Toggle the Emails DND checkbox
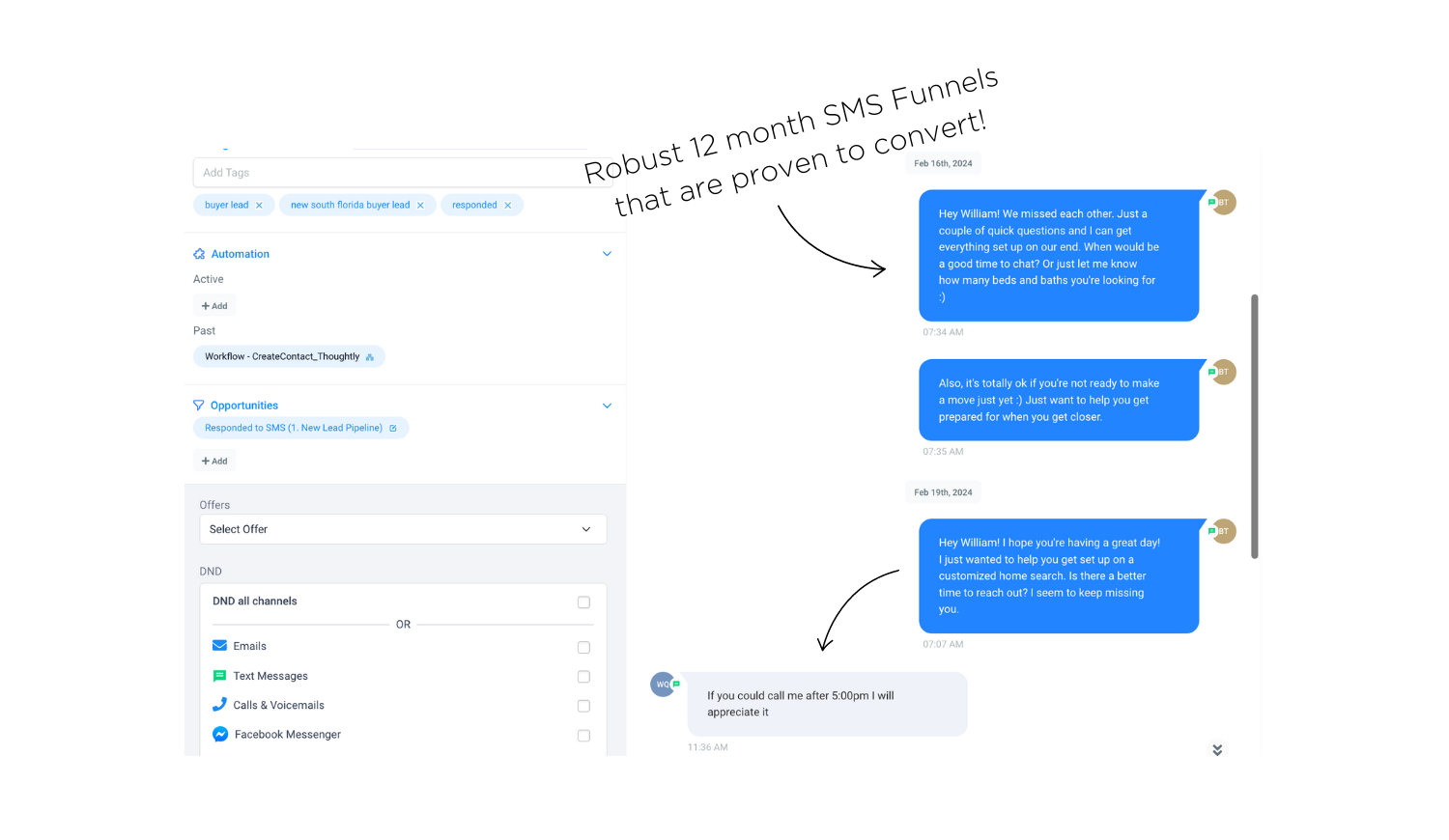This screenshot has width=1449, height=840. pyautogui.click(x=583, y=648)
